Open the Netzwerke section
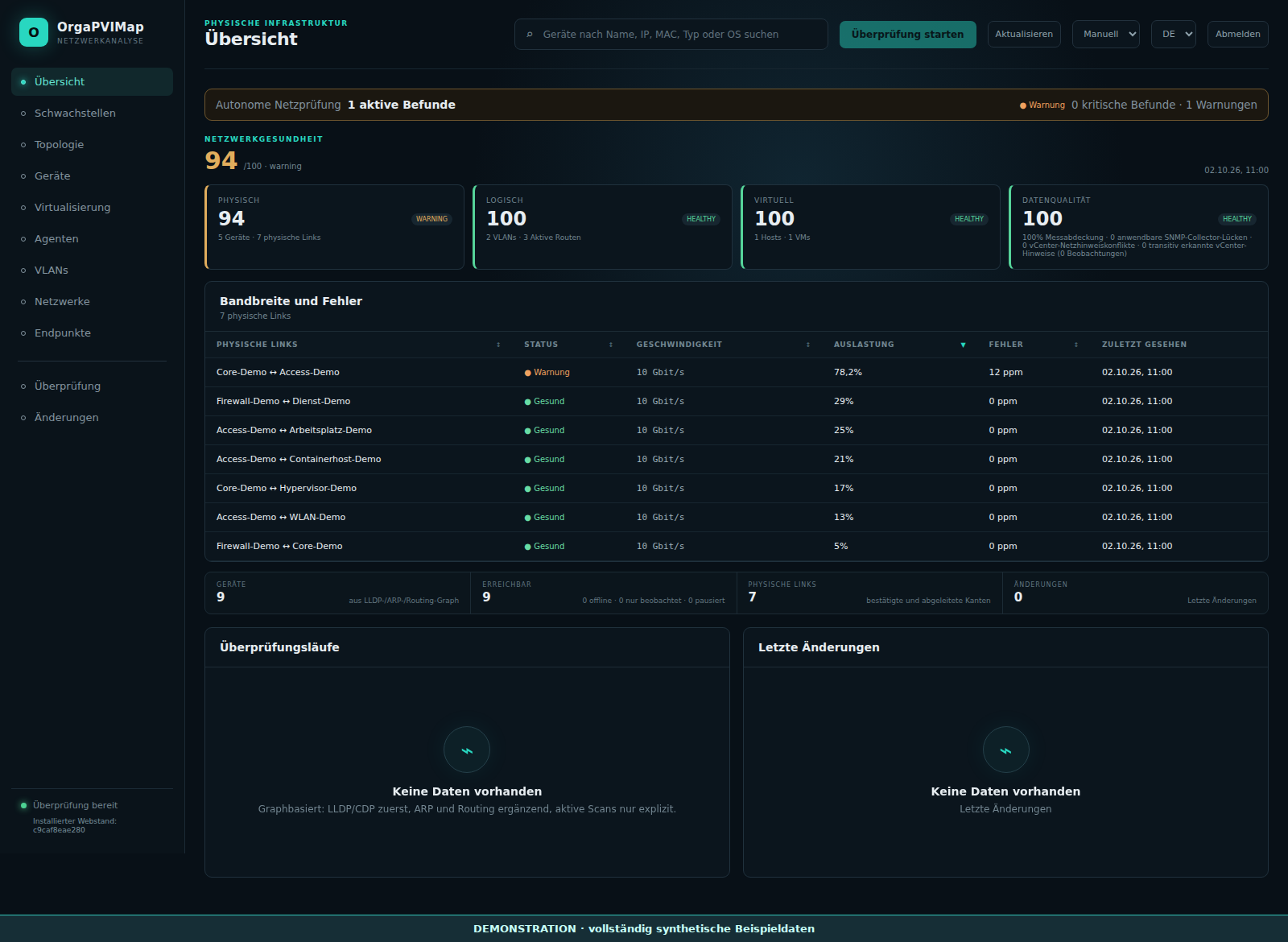This screenshot has height=942, width=1288. coord(92,302)
